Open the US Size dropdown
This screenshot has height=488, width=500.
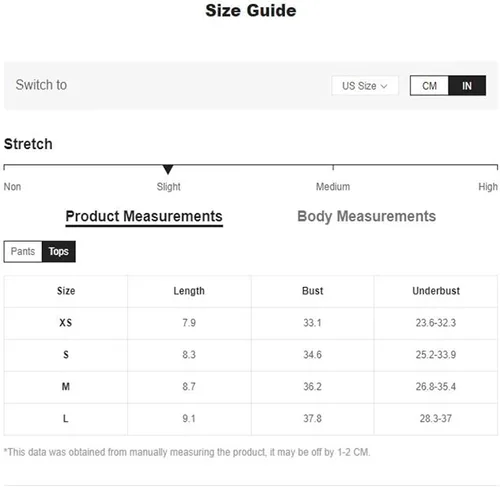click(365, 86)
